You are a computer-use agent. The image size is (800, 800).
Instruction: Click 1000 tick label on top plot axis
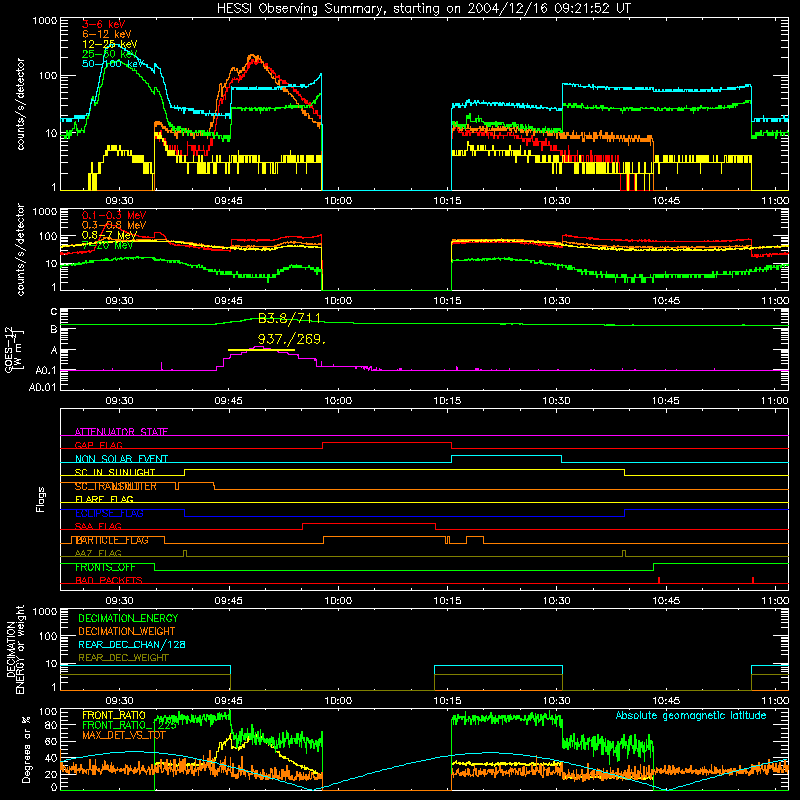tap(45, 21)
